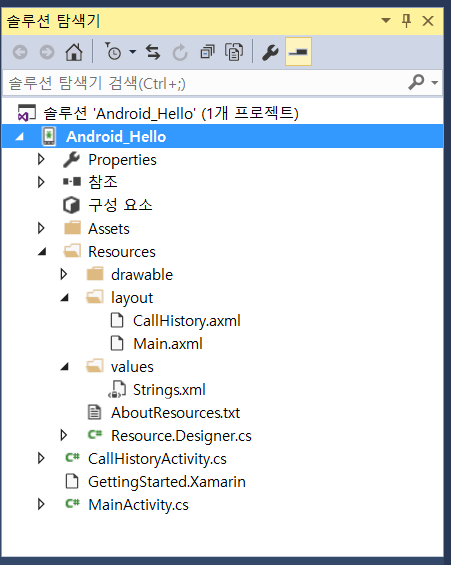Toggle the Auto Hide pin icon
Viewport: 451px width, 565px height.
tap(406, 21)
